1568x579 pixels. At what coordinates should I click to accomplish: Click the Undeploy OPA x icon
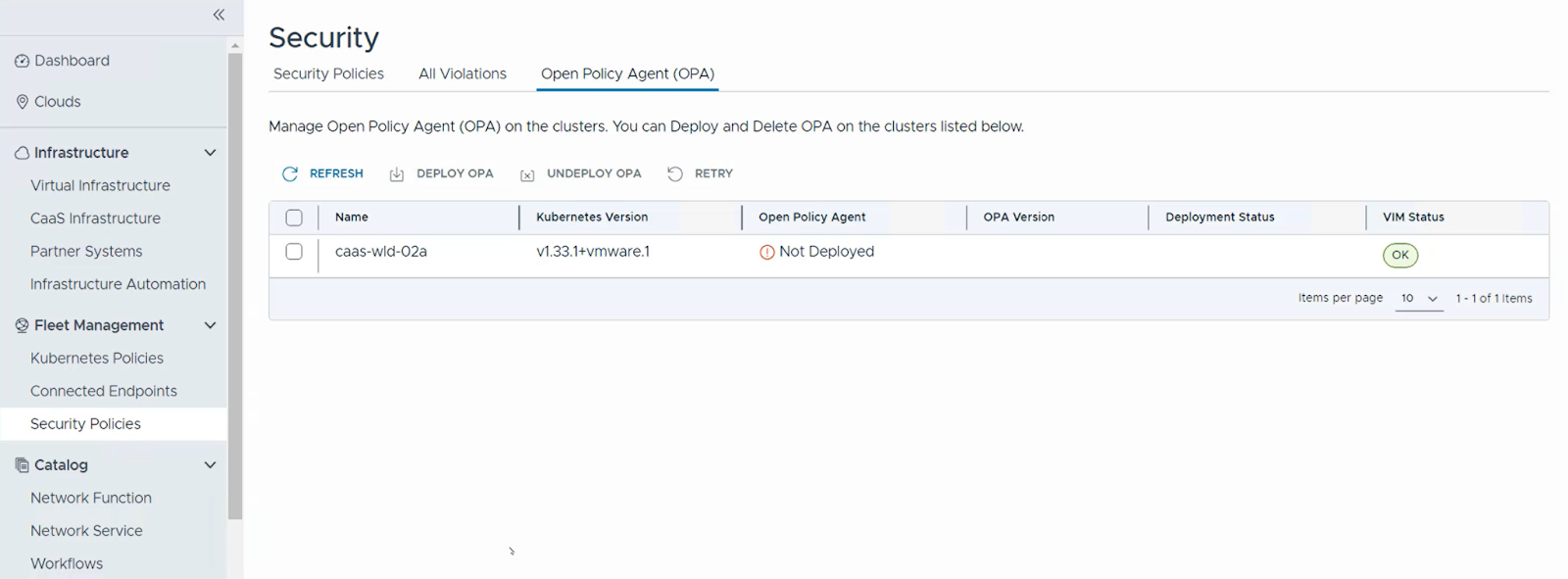527,175
